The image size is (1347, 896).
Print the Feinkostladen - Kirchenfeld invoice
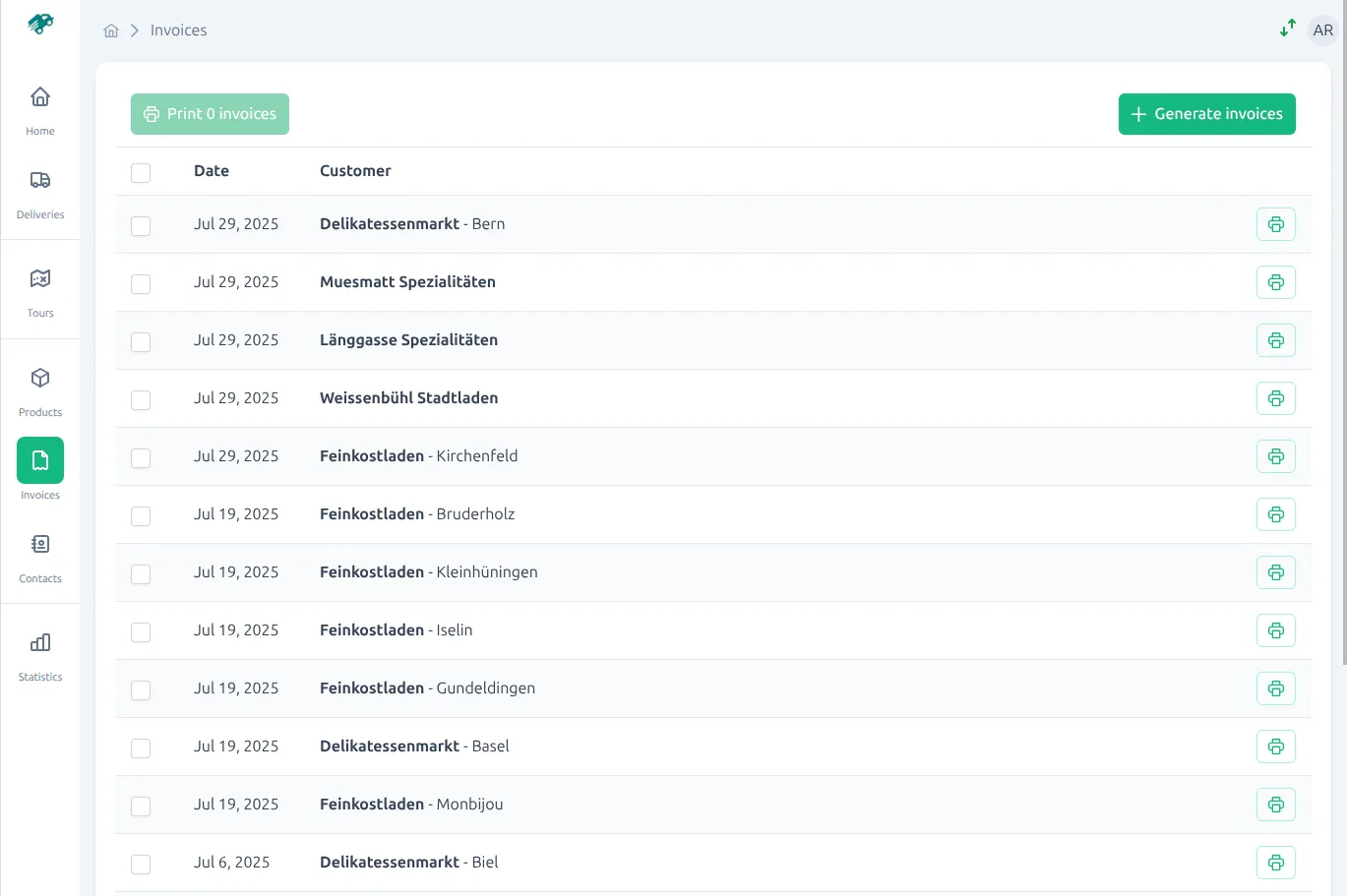(1275, 455)
